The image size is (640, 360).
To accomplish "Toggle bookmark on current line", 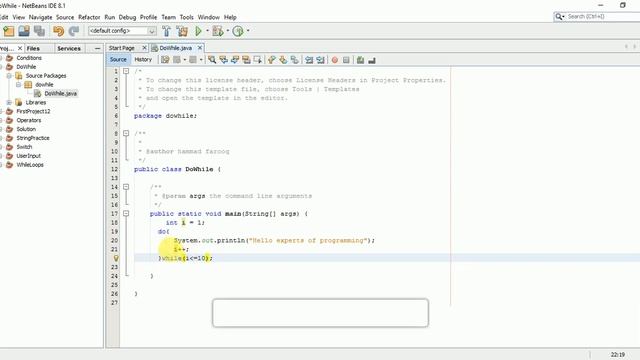I will tap(295, 60).
